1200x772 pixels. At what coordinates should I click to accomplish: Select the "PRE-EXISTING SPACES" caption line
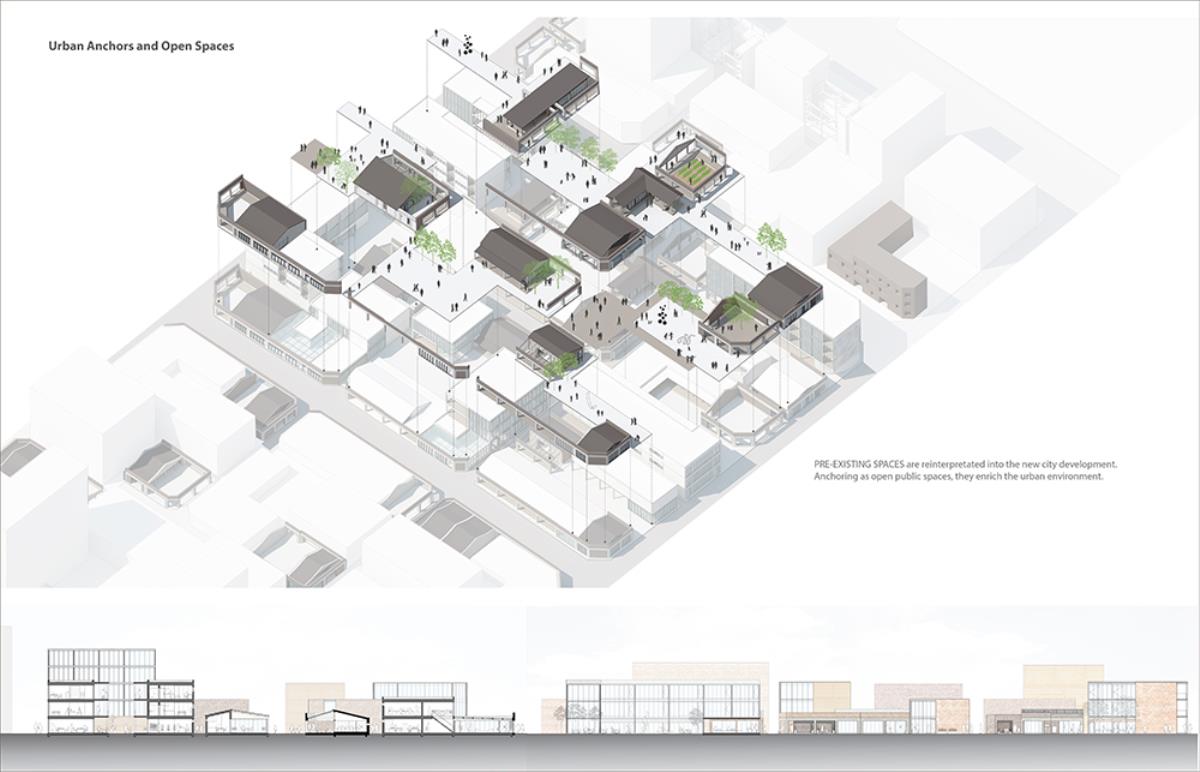[x=965, y=465]
